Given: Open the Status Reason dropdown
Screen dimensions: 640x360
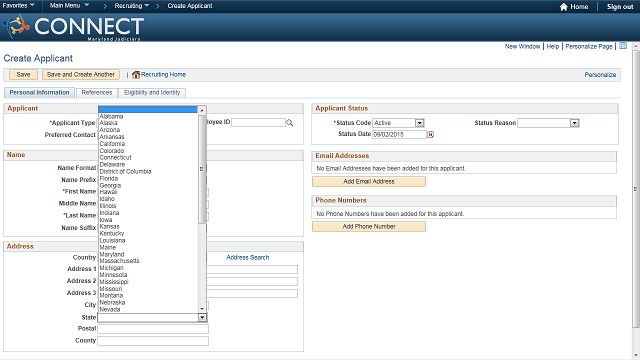Looking at the screenshot, I should coord(575,123).
